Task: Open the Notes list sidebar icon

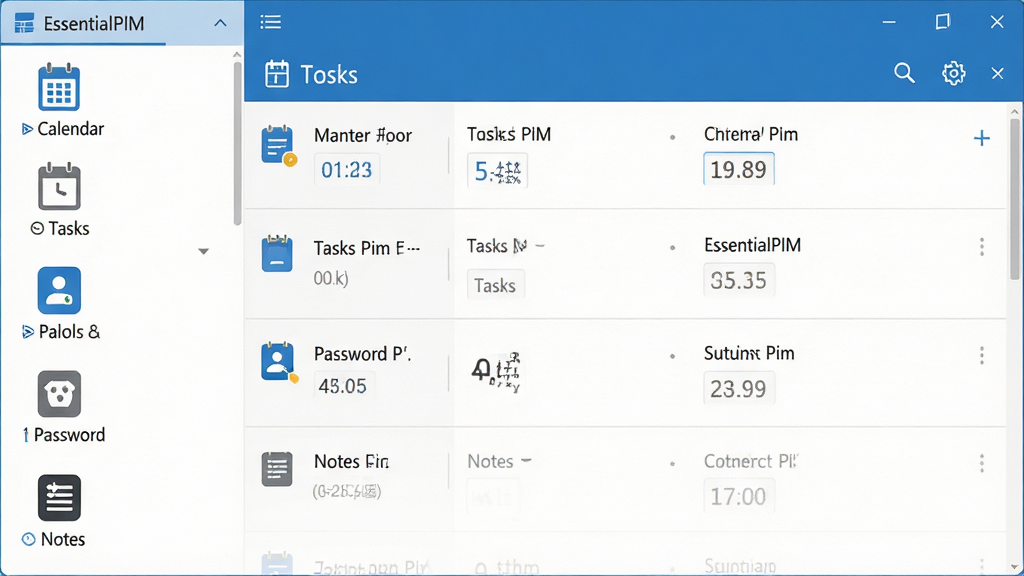Action: tap(59, 498)
